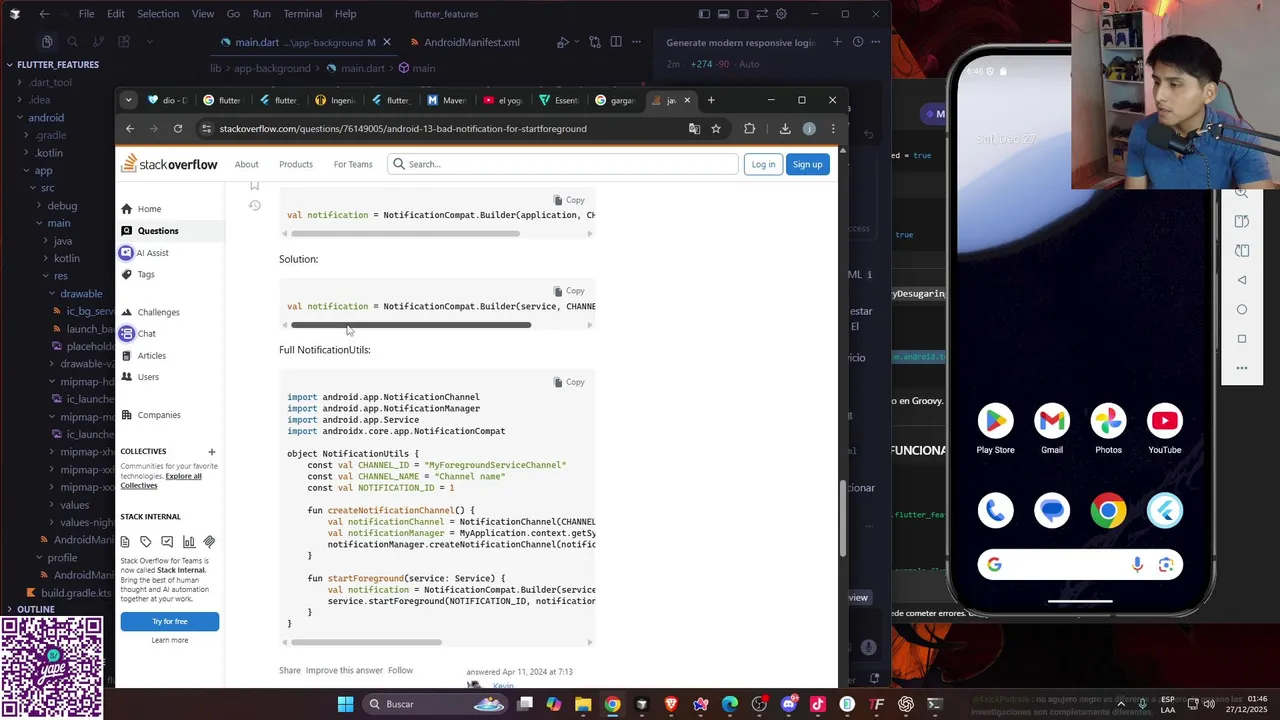Image resolution: width=1280 pixels, height=720 pixels.
Task: Expand the .dart_tool folder
Action: pyautogui.click(x=50, y=82)
